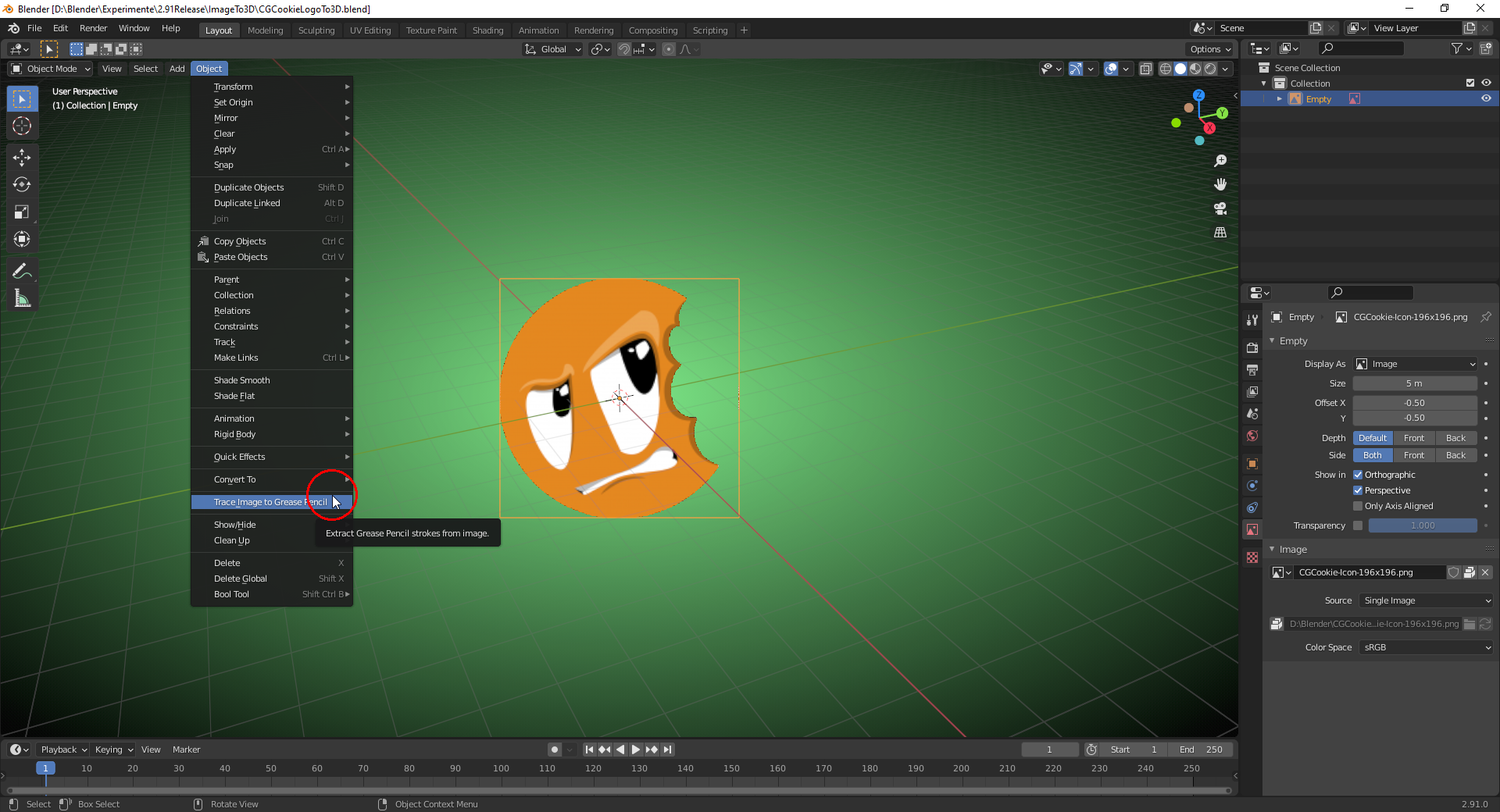Screen dimensions: 1500x812
Task: Open the File menu
Action: (x=34, y=28)
